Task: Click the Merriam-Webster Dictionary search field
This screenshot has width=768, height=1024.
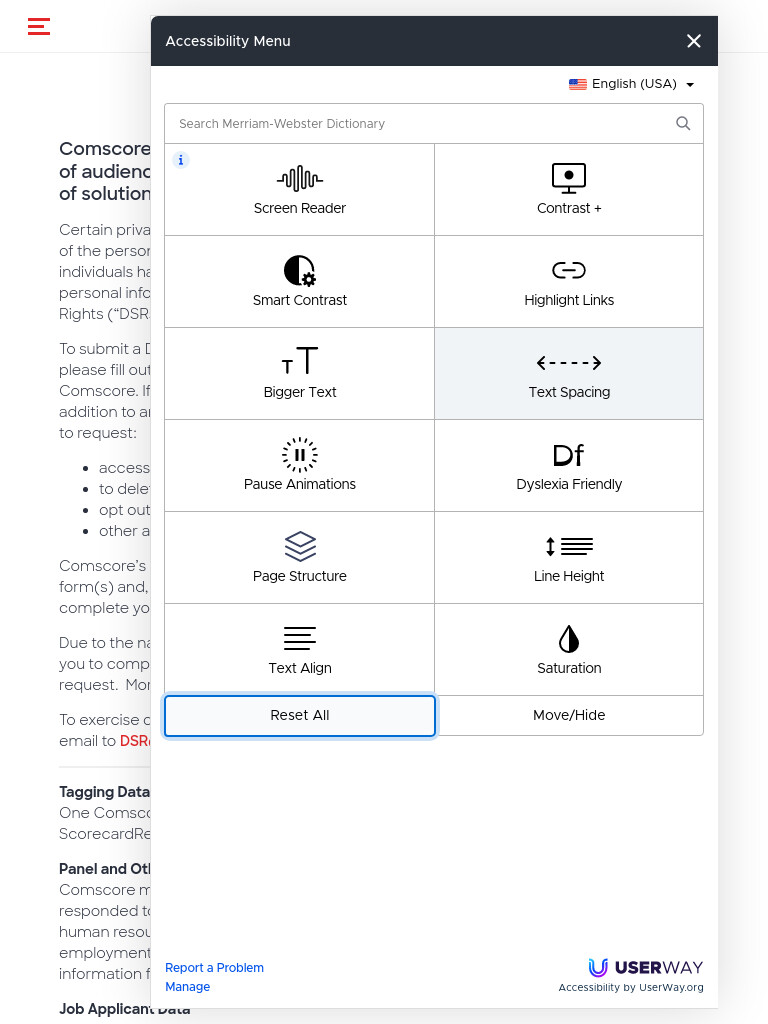Action: [434, 123]
